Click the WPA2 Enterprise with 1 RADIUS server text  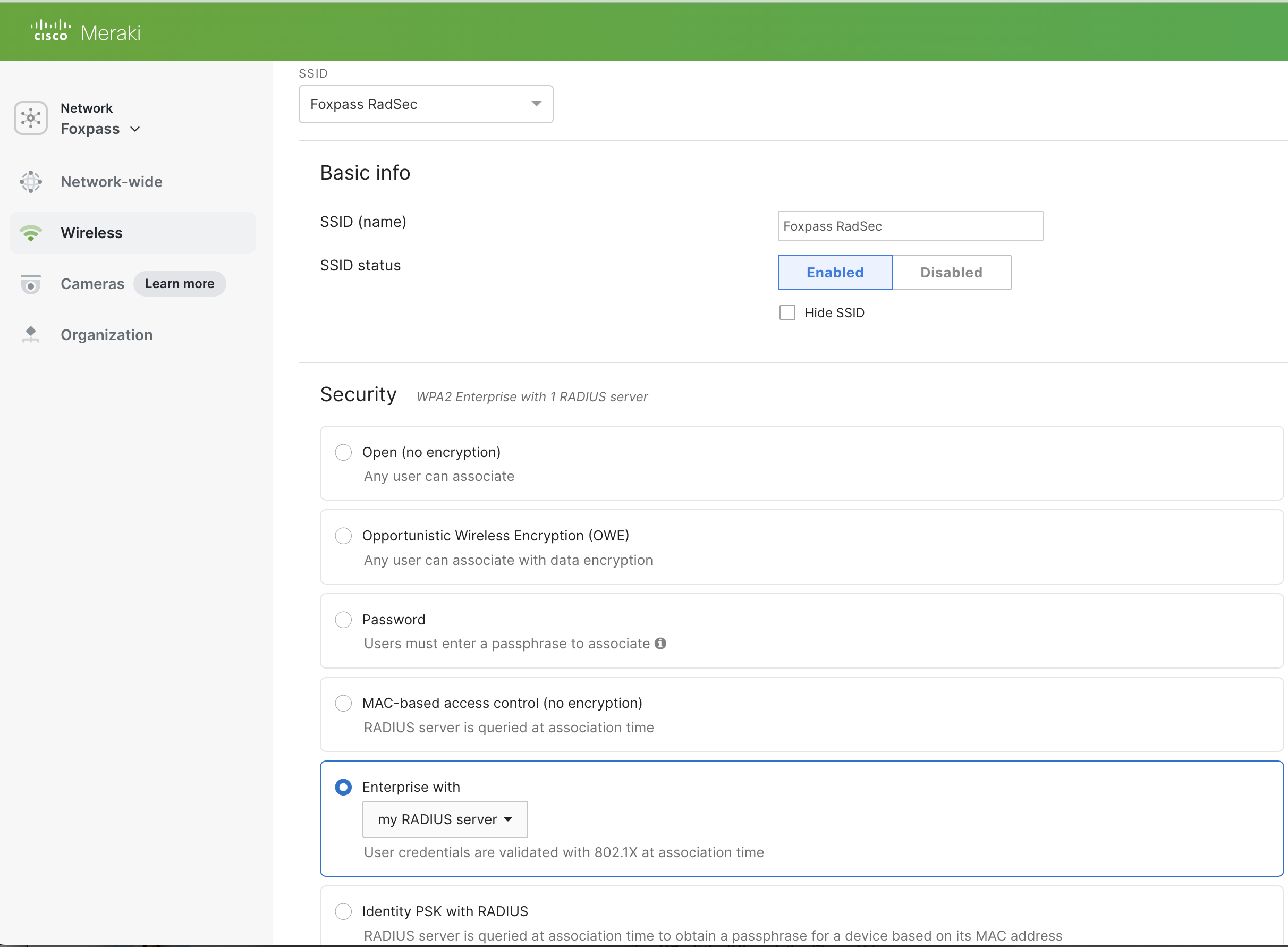pos(532,396)
